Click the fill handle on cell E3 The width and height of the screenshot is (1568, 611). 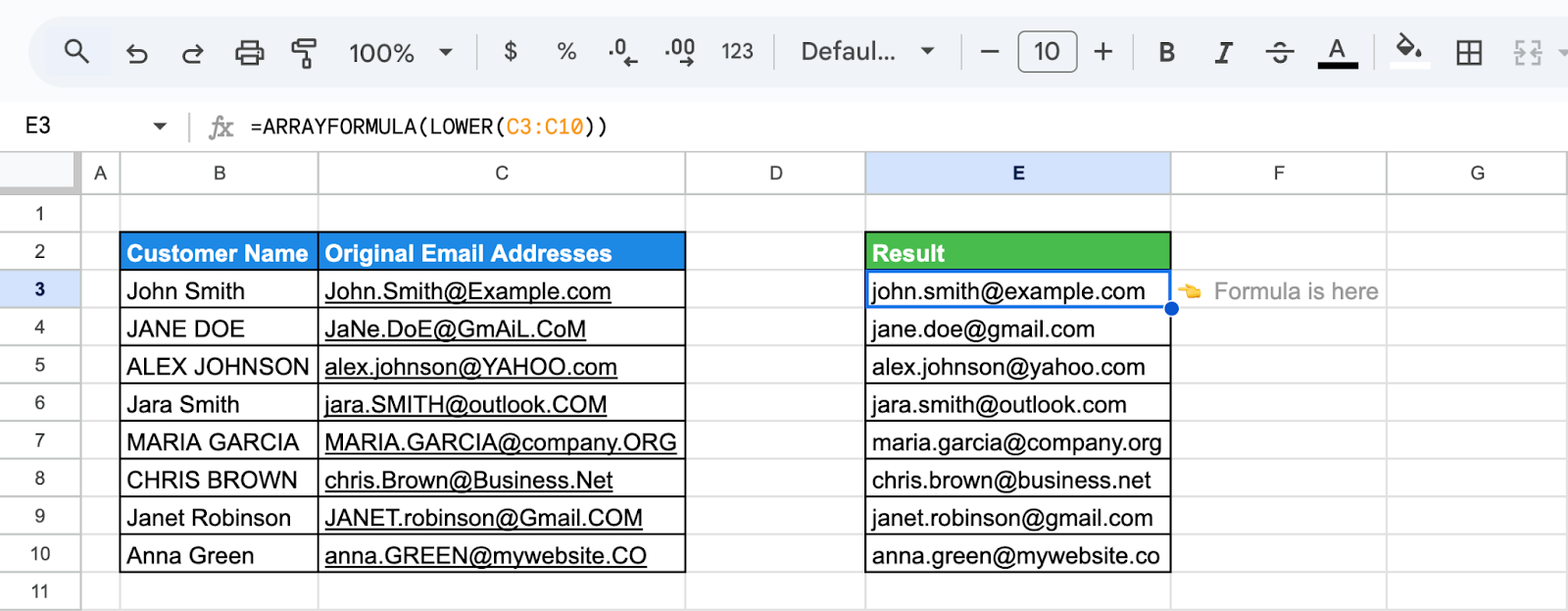pyautogui.click(x=1171, y=308)
